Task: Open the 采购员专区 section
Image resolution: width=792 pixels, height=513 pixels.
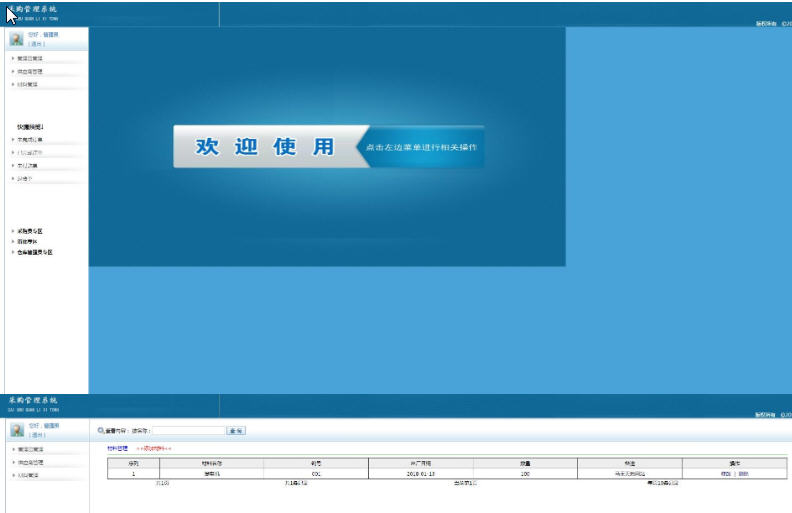Action: pyautogui.click(x=30, y=231)
